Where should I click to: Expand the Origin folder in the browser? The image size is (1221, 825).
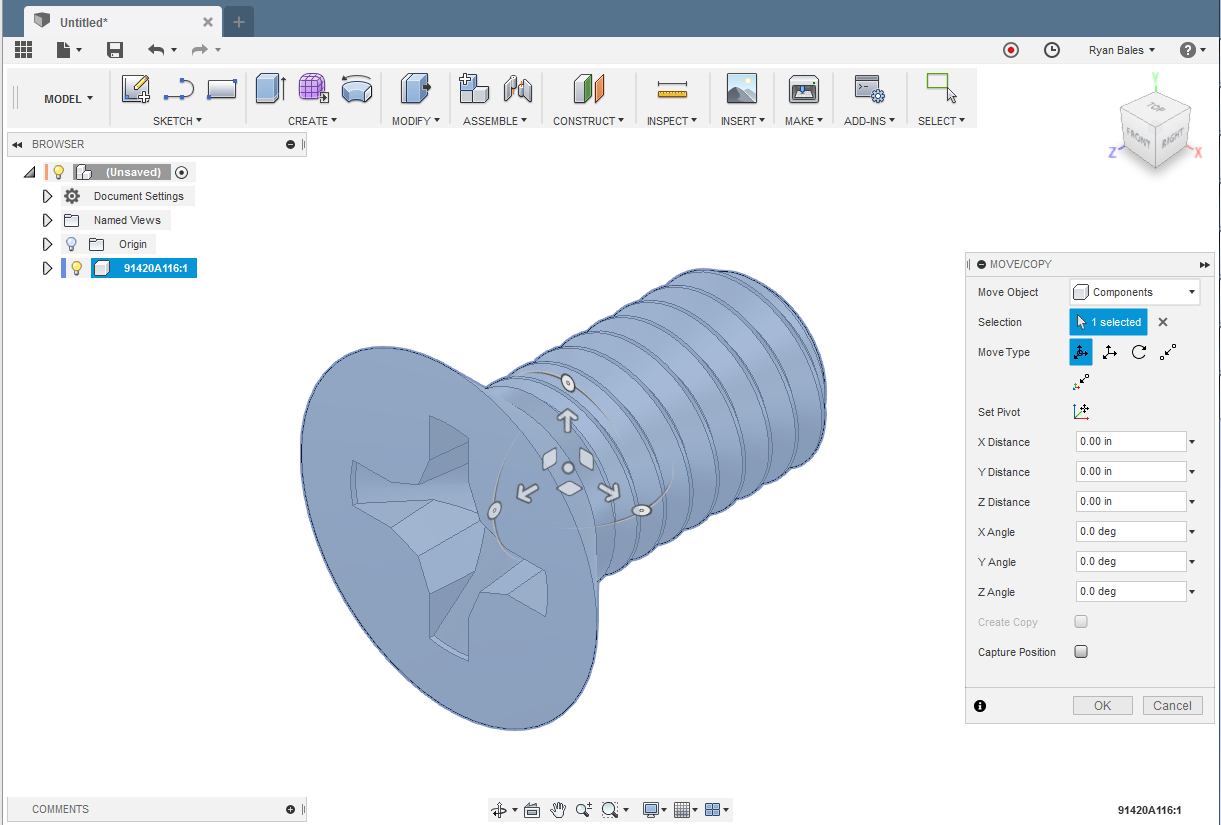tap(47, 244)
